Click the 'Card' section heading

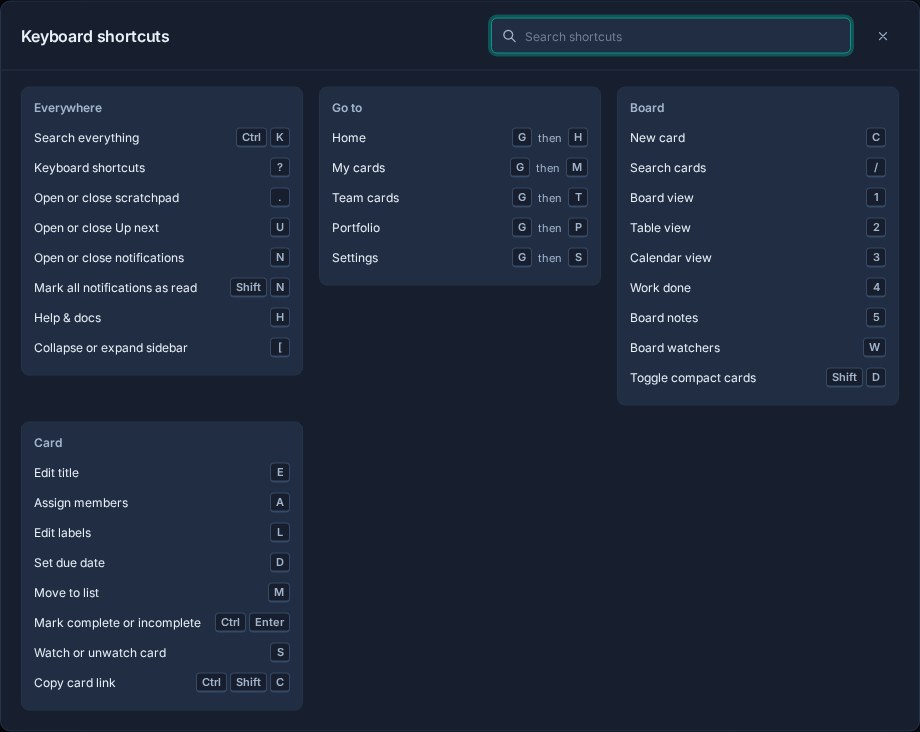coord(48,443)
